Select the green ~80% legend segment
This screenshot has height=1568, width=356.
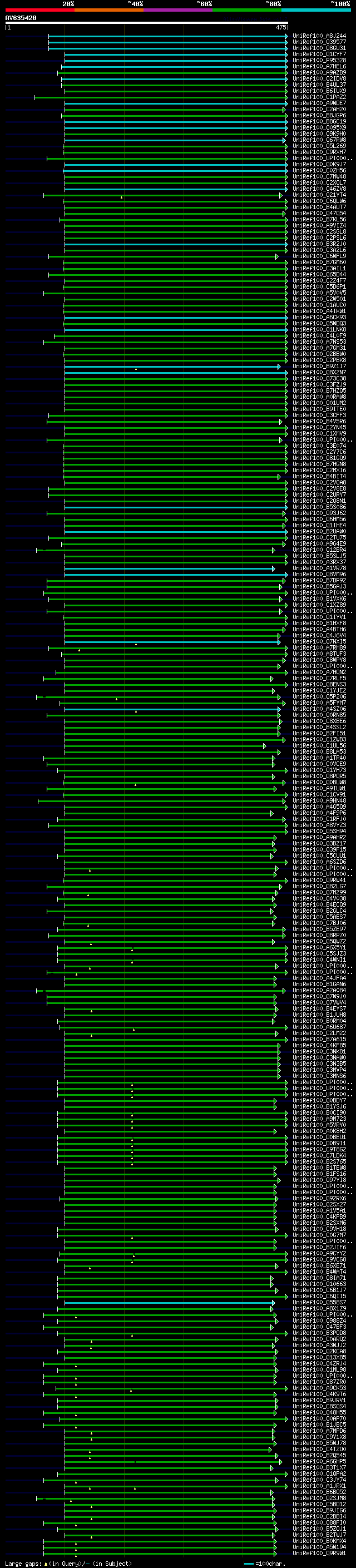coord(247,10)
